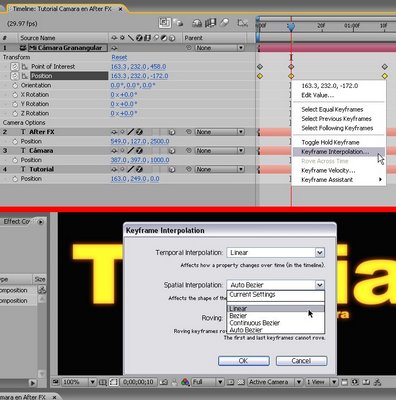Show the last snapshot icon
The image size is (396, 400).
175,382
